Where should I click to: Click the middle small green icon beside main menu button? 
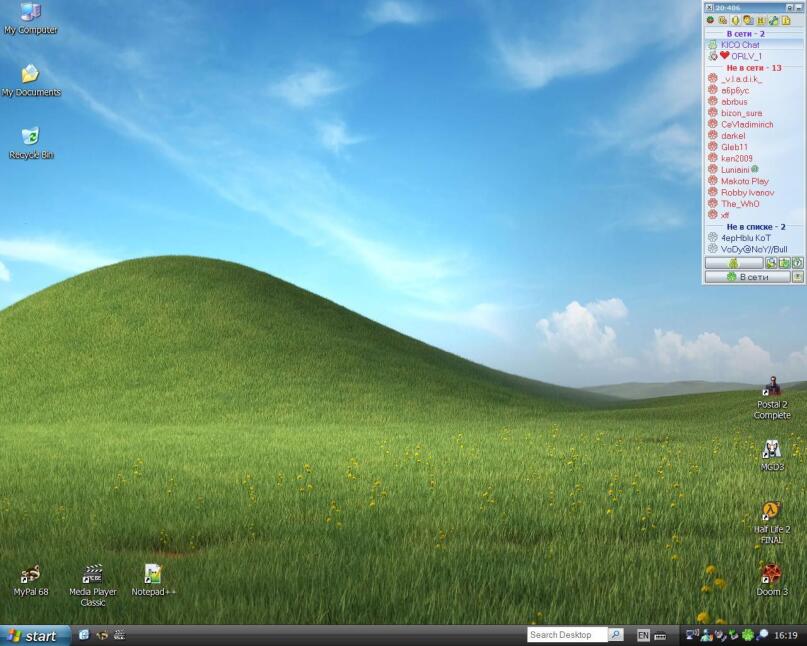(784, 263)
